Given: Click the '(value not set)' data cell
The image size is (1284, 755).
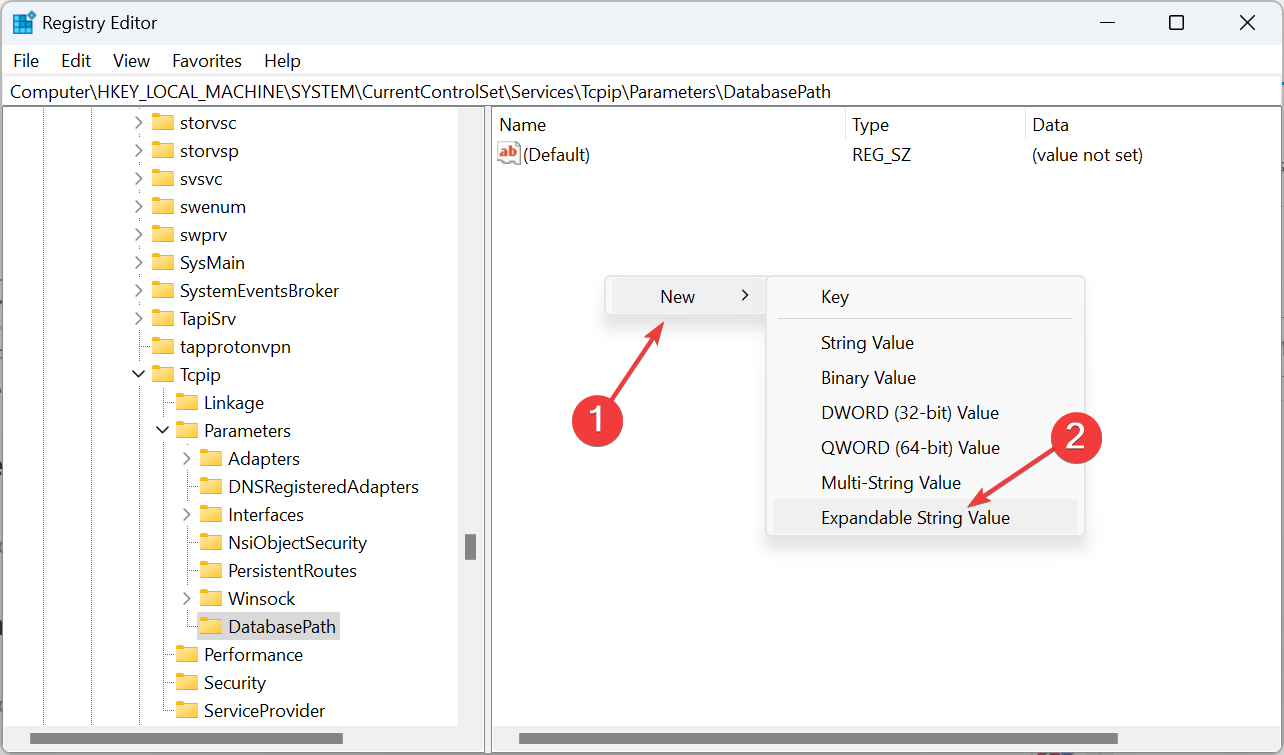Looking at the screenshot, I should coord(1087,155).
